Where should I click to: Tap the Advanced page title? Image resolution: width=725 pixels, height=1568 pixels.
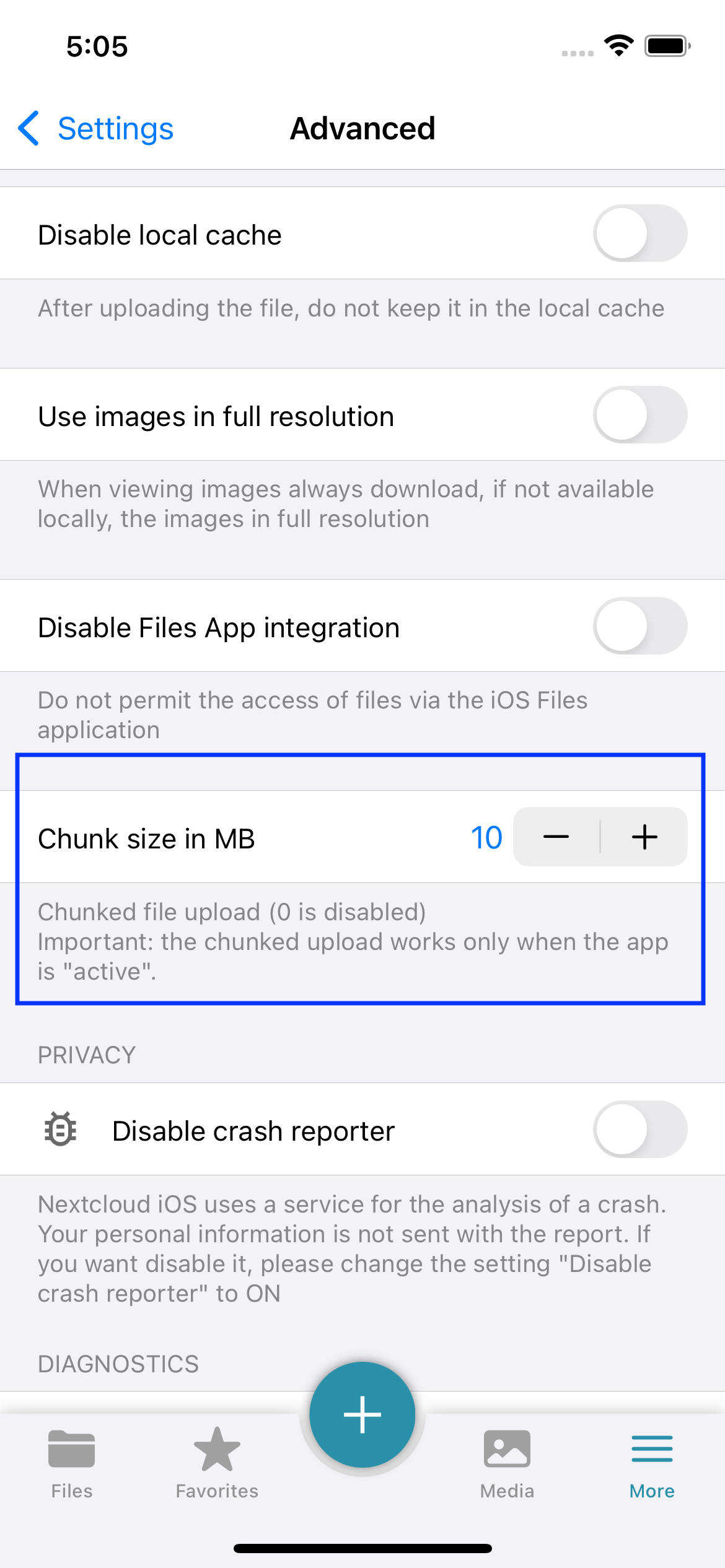point(362,129)
